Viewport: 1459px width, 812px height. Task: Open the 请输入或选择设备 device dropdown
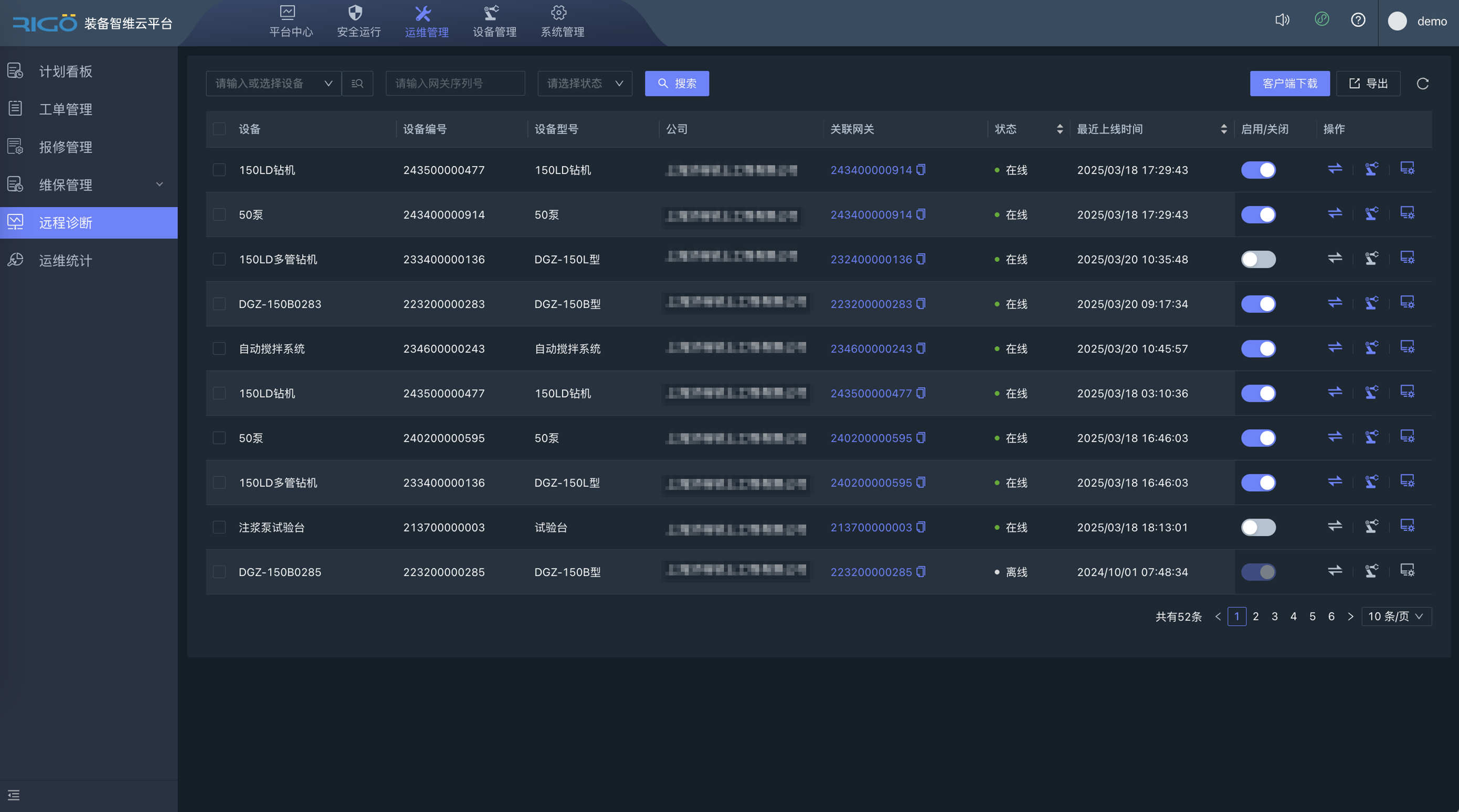click(x=273, y=84)
